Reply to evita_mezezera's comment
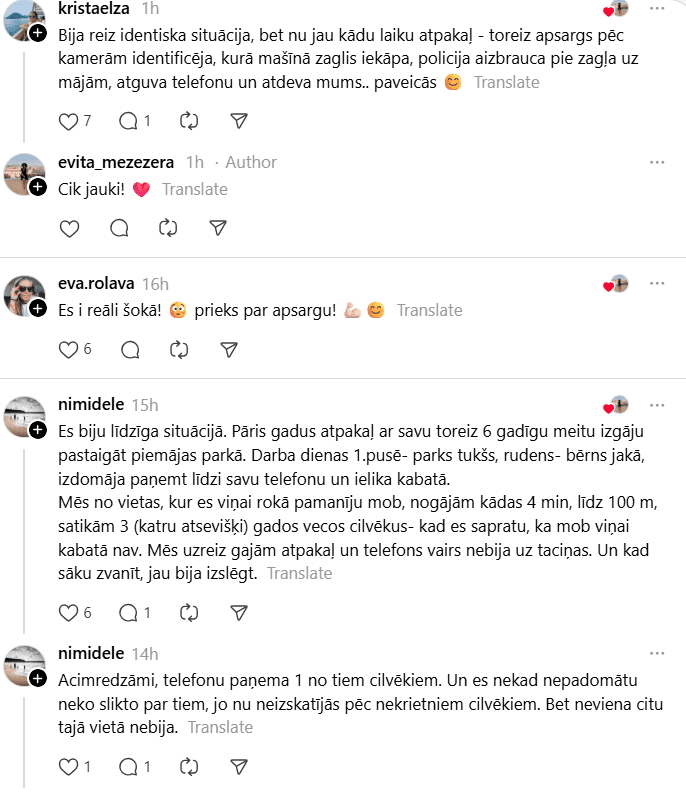 tap(119, 228)
